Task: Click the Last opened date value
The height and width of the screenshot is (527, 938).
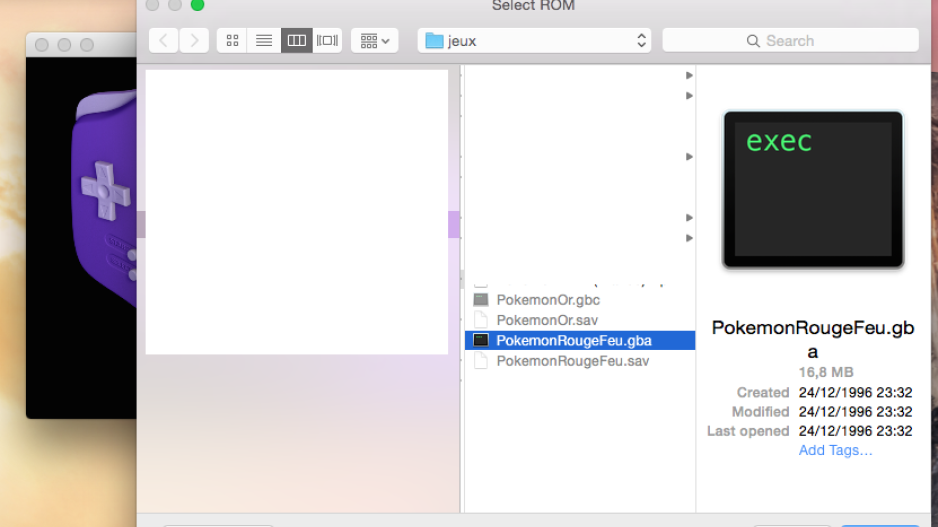Action: (855, 431)
